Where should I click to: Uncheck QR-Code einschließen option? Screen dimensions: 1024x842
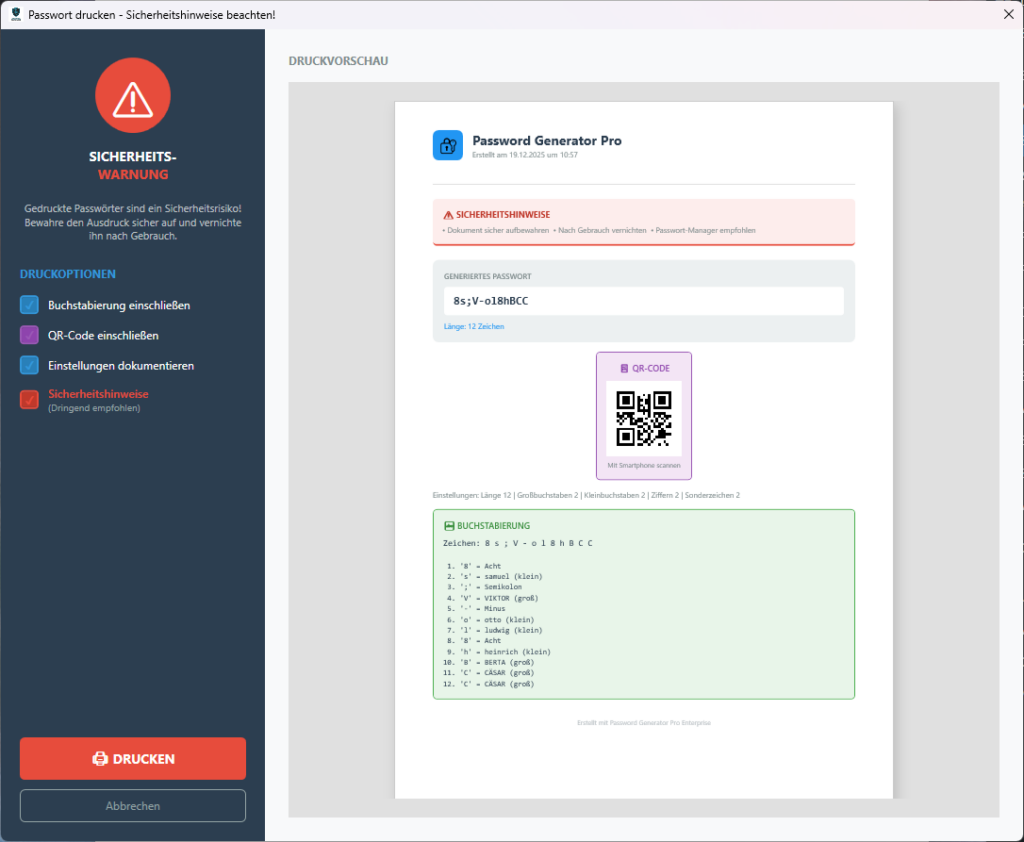29,336
